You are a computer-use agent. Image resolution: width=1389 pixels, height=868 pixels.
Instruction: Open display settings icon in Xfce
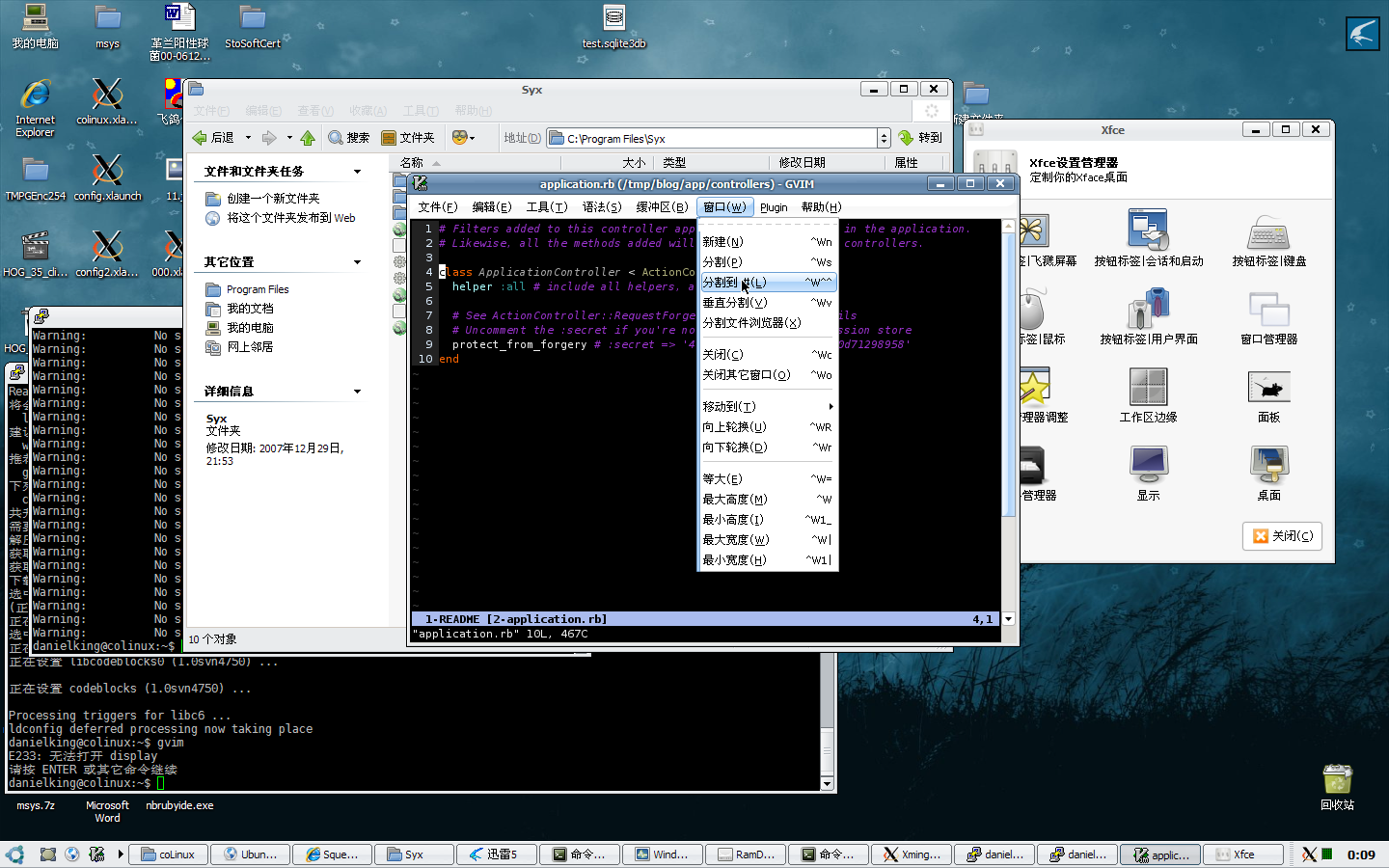[1148, 465]
